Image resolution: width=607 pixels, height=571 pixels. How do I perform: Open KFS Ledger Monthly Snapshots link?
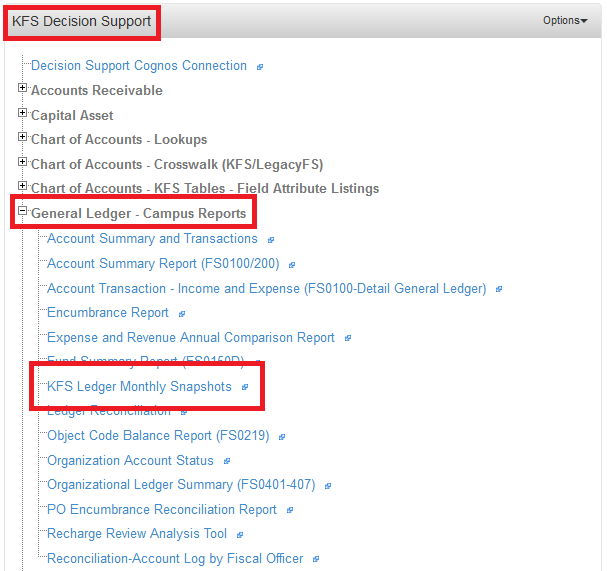point(139,386)
